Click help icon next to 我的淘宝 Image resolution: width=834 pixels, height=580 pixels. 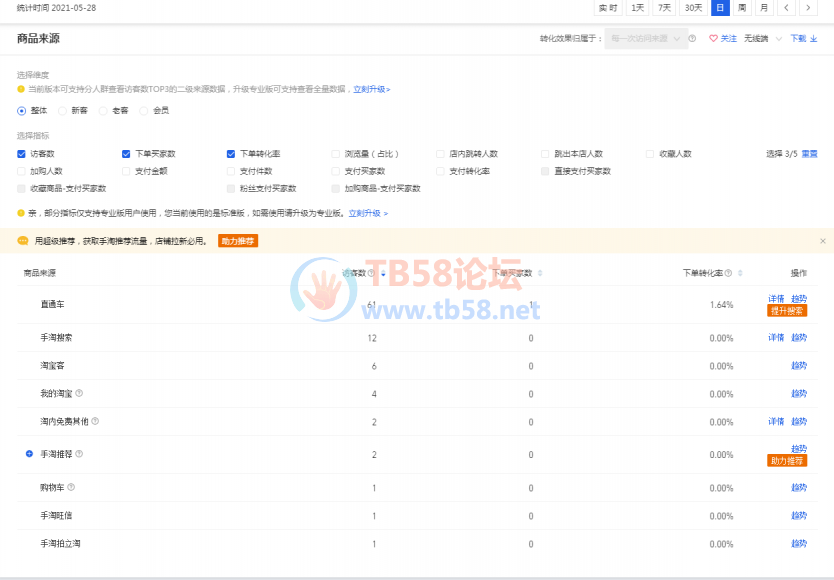point(79,393)
